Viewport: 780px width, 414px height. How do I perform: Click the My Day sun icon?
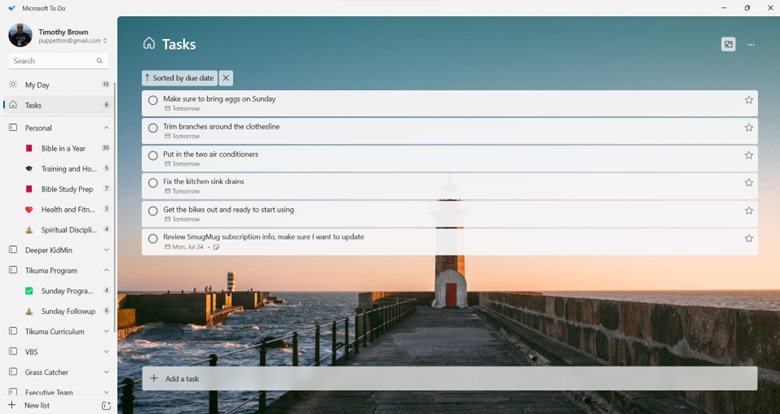point(13,85)
